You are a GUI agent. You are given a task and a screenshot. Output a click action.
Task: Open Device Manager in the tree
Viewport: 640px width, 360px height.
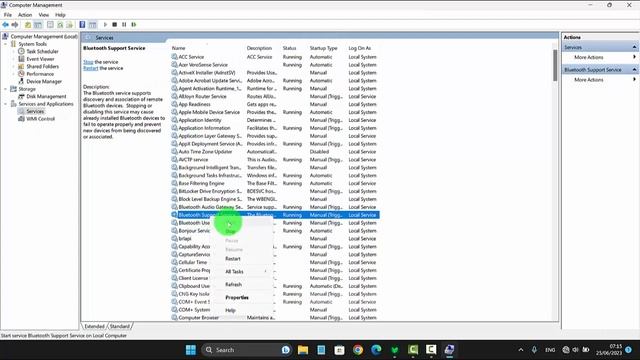[44, 82]
